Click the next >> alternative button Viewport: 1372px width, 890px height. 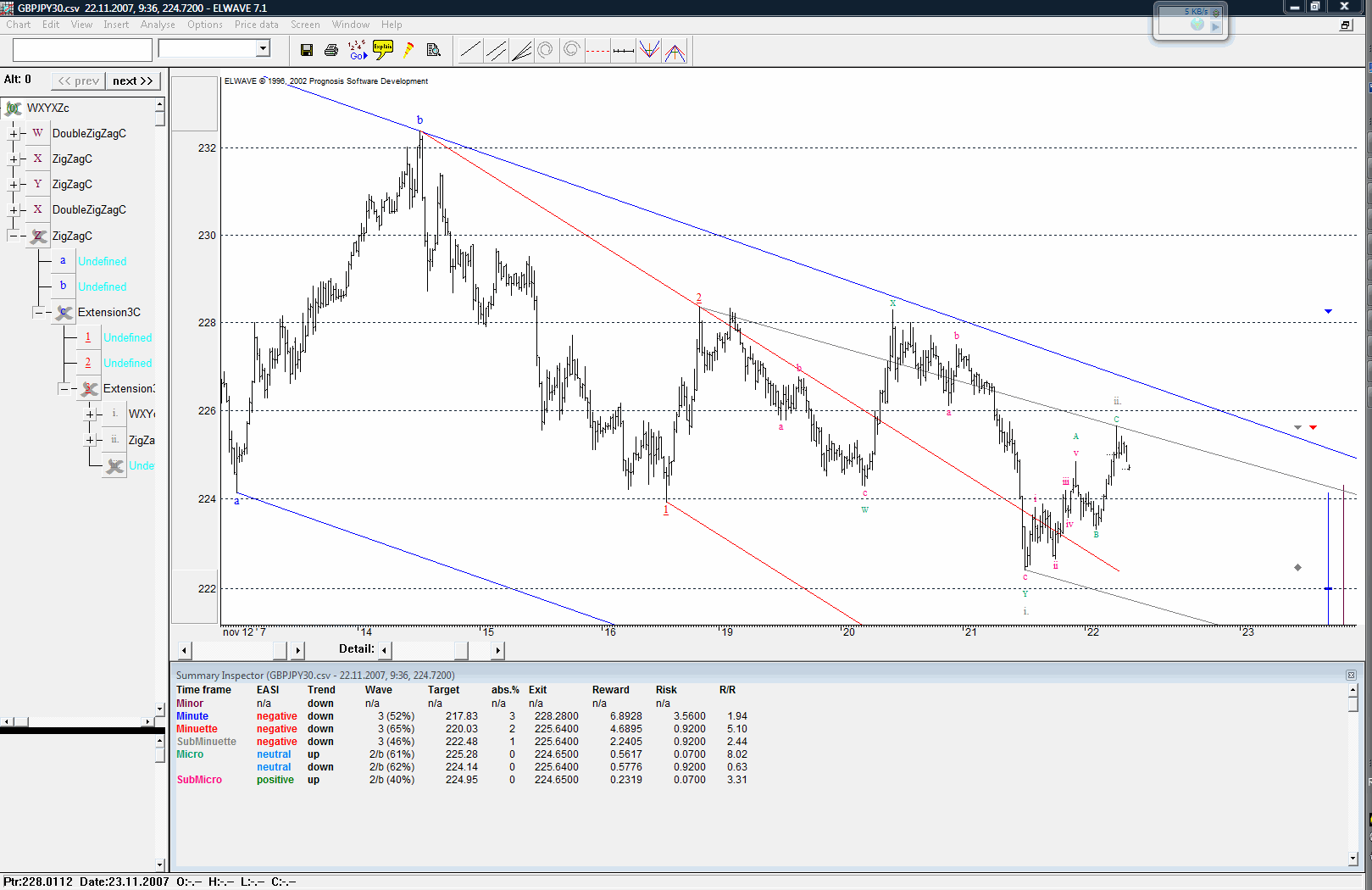click(133, 81)
